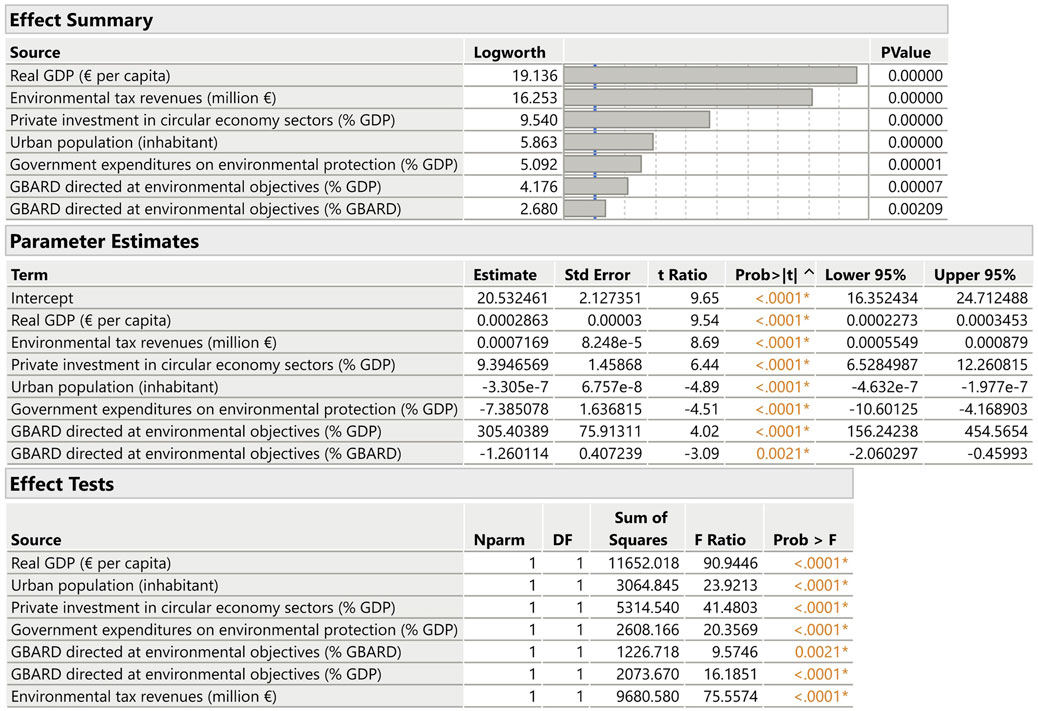Collapse the Effect Tests section header
This screenshot has width=1038, height=711.
click(x=429, y=484)
